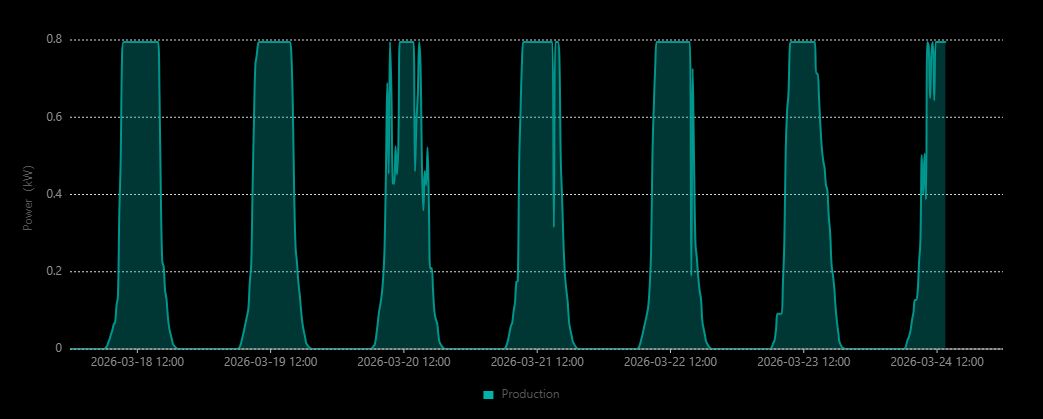This screenshot has height=419, width=1043.
Task: Select the March 19 production plateau top
Action: coord(274,42)
